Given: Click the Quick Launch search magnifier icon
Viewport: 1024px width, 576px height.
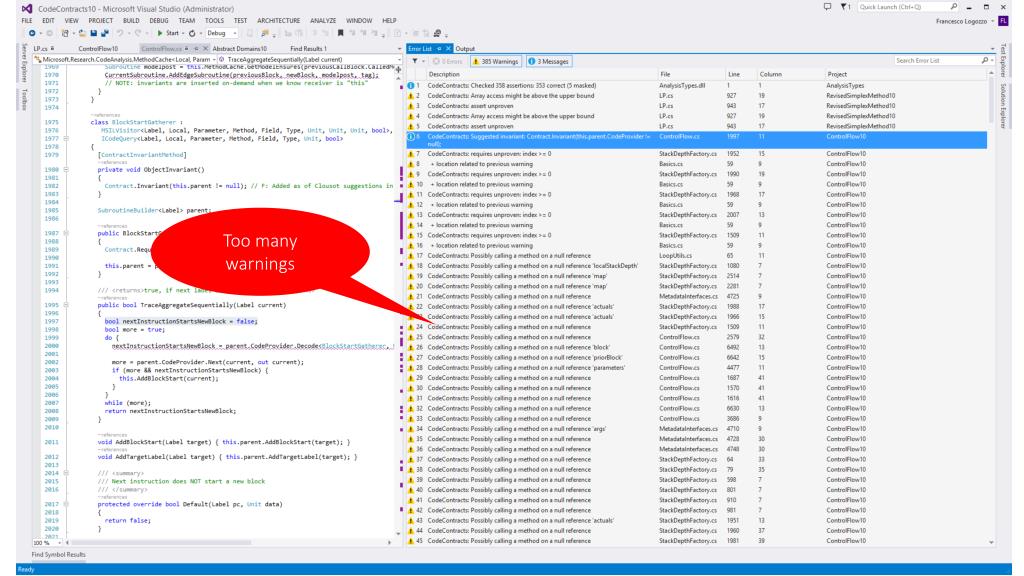Looking at the screenshot, I should click(x=953, y=7).
